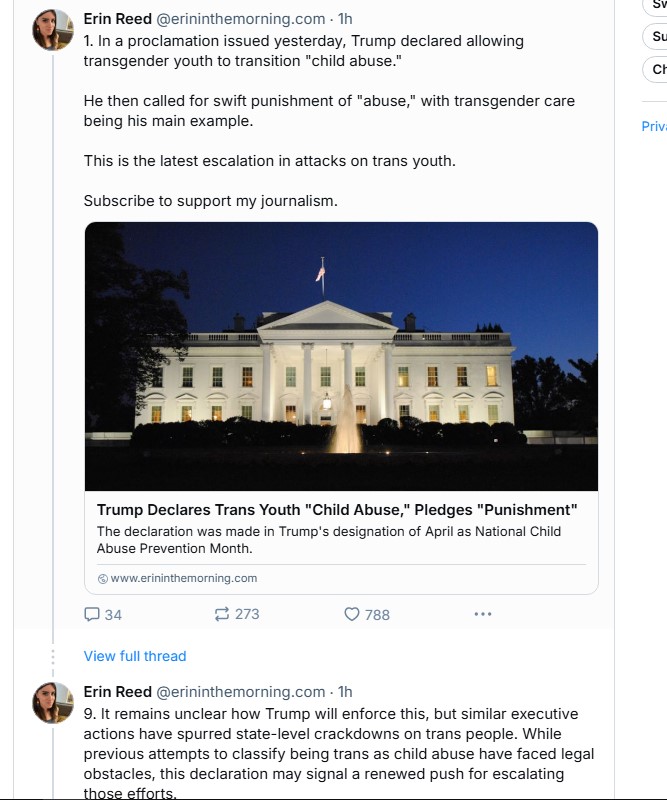Open the Privacy link in the right sidebar

tap(654, 126)
